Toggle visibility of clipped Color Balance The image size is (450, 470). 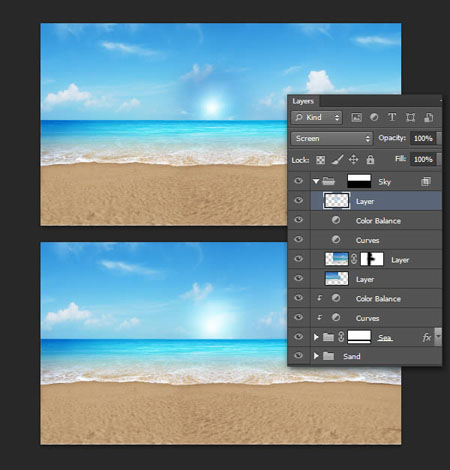click(x=299, y=298)
